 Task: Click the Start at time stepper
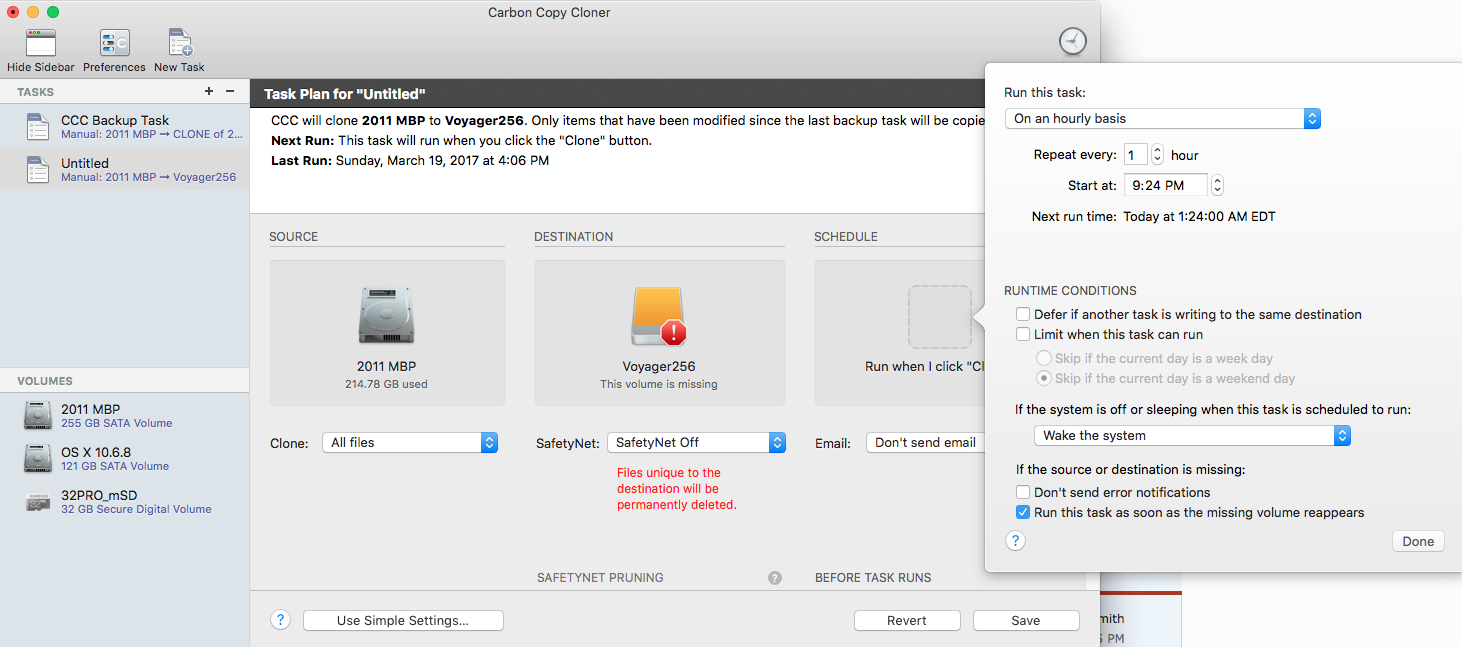[1217, 185]
